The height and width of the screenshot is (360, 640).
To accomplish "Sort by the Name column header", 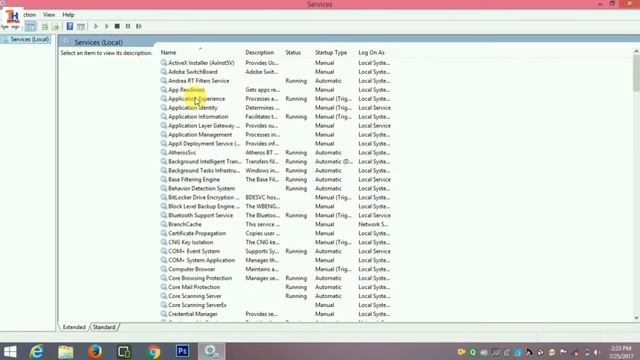I will (x=168, y=53).
